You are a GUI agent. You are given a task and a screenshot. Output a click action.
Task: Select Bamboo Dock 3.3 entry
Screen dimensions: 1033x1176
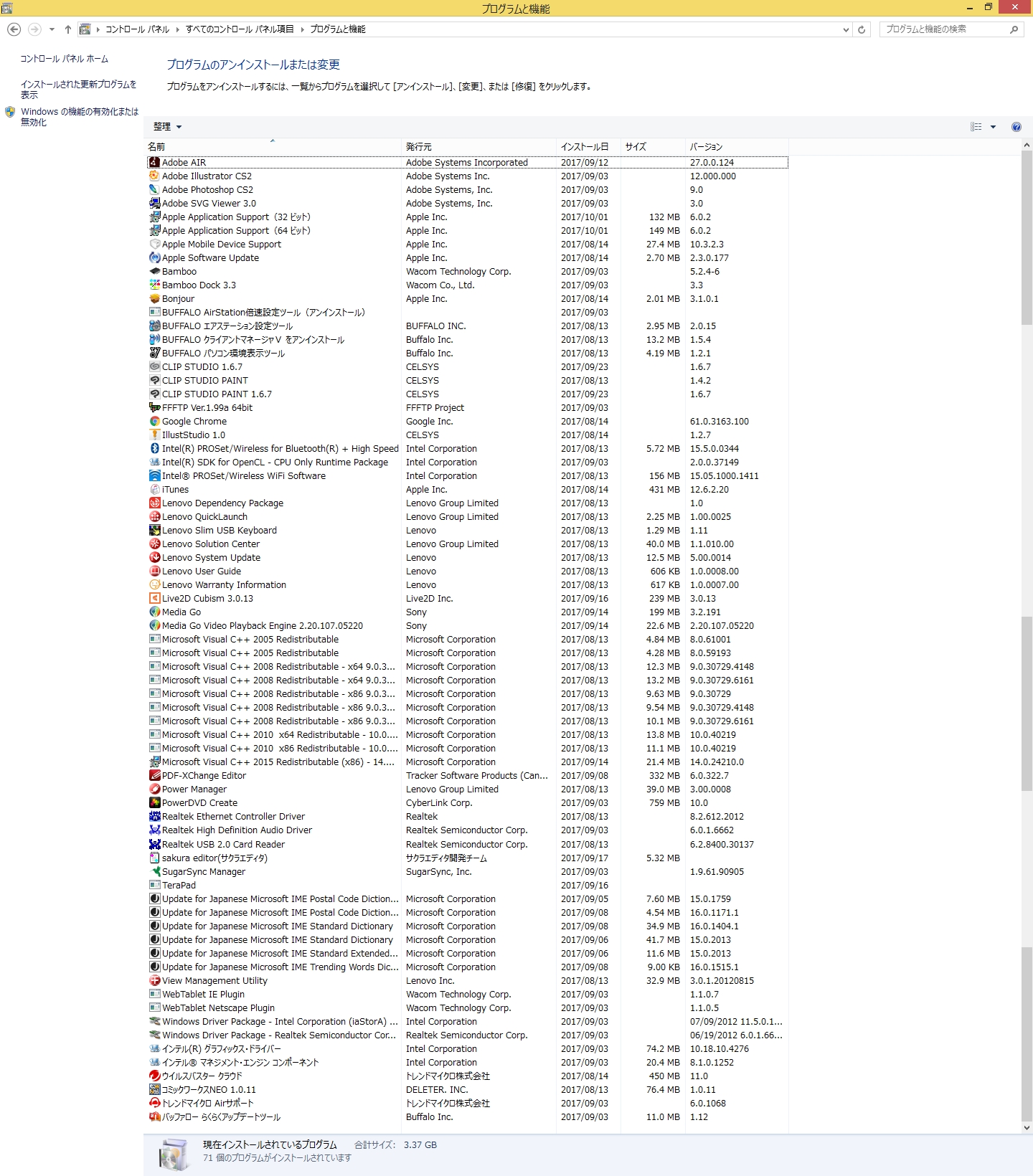coord(468,285)
